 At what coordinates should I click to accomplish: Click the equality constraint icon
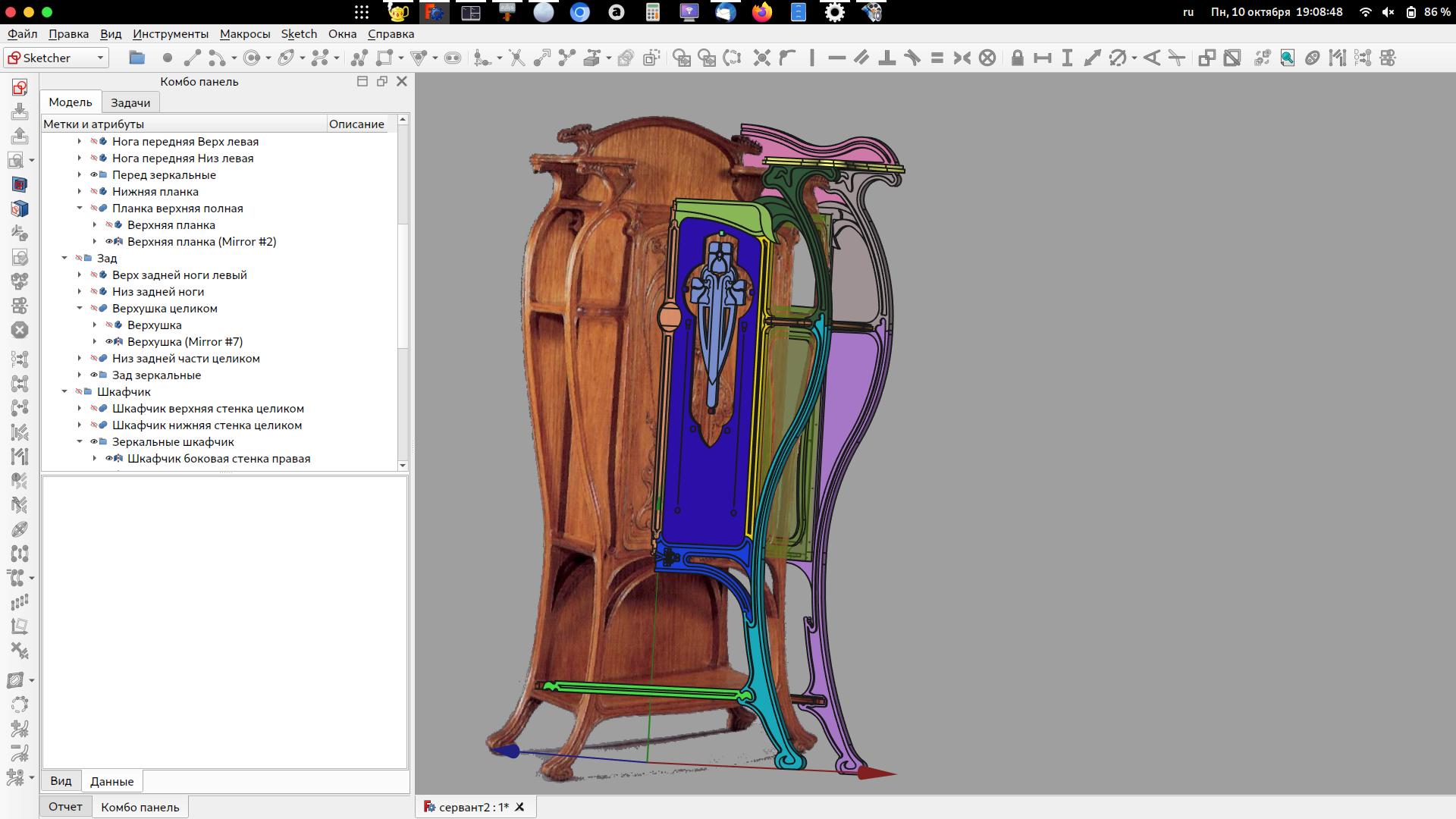[937, 58]
